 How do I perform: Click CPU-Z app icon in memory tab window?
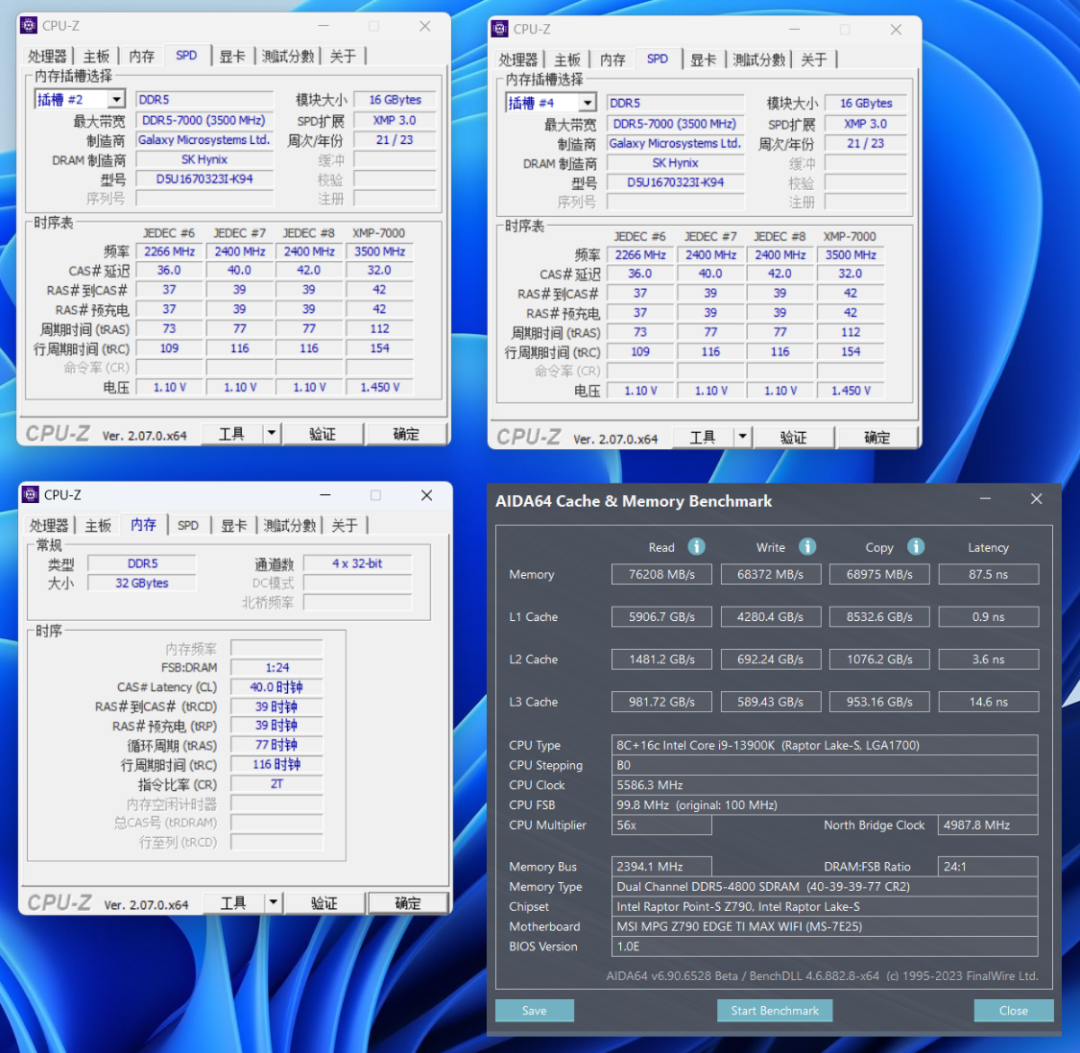click(x=30, y=494)
